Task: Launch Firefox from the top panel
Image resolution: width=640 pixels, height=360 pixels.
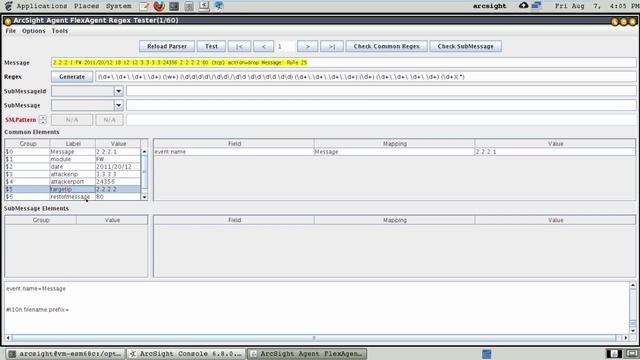Action: 159,6
